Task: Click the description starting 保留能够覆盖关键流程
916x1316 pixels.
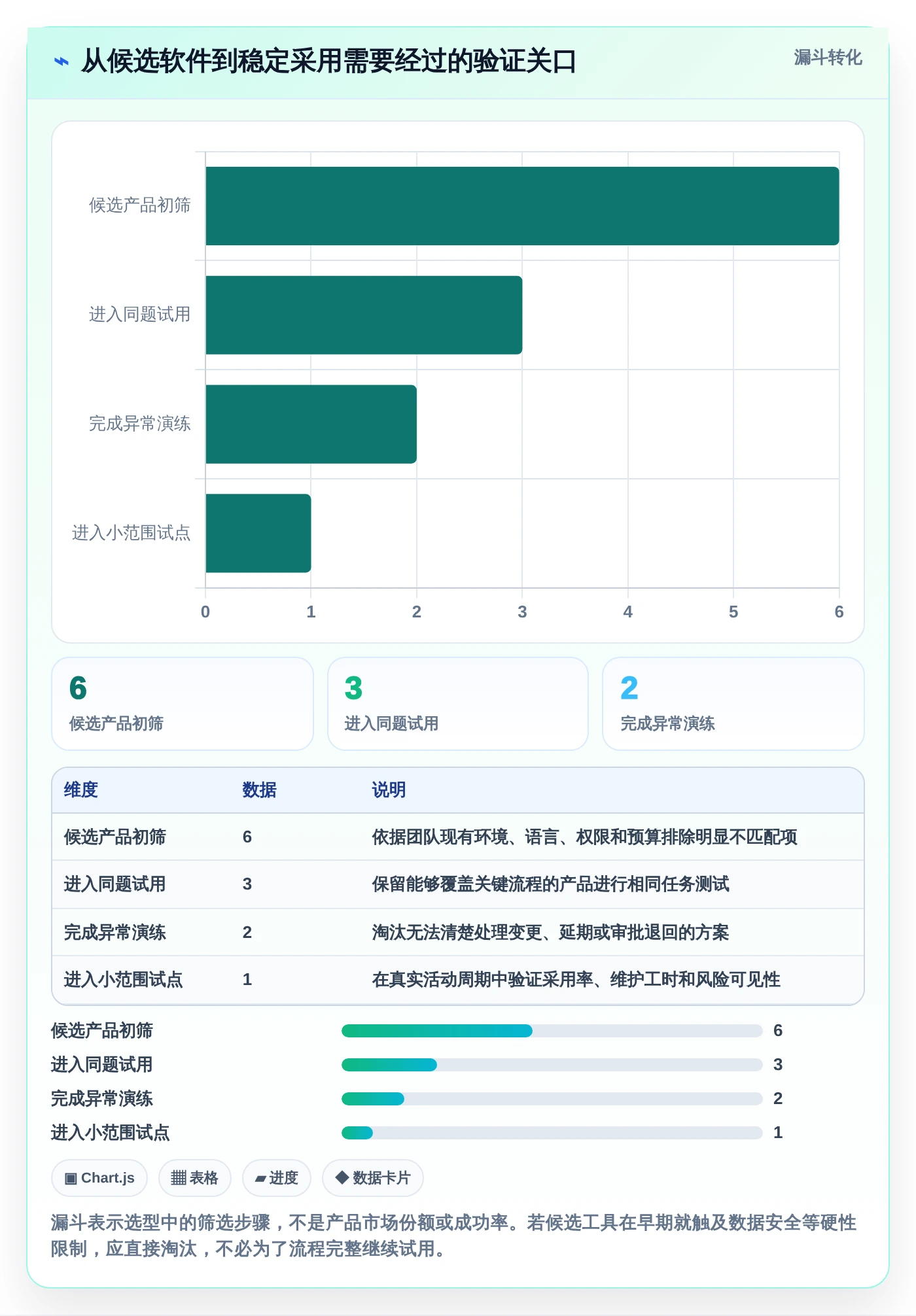Action: click(x=551, y=884)
